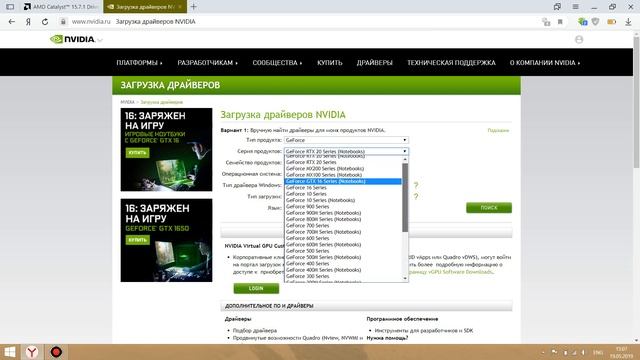Open the browser tab manager icon
This screenshot has height=360, width=640.
[x=557, y=7]
